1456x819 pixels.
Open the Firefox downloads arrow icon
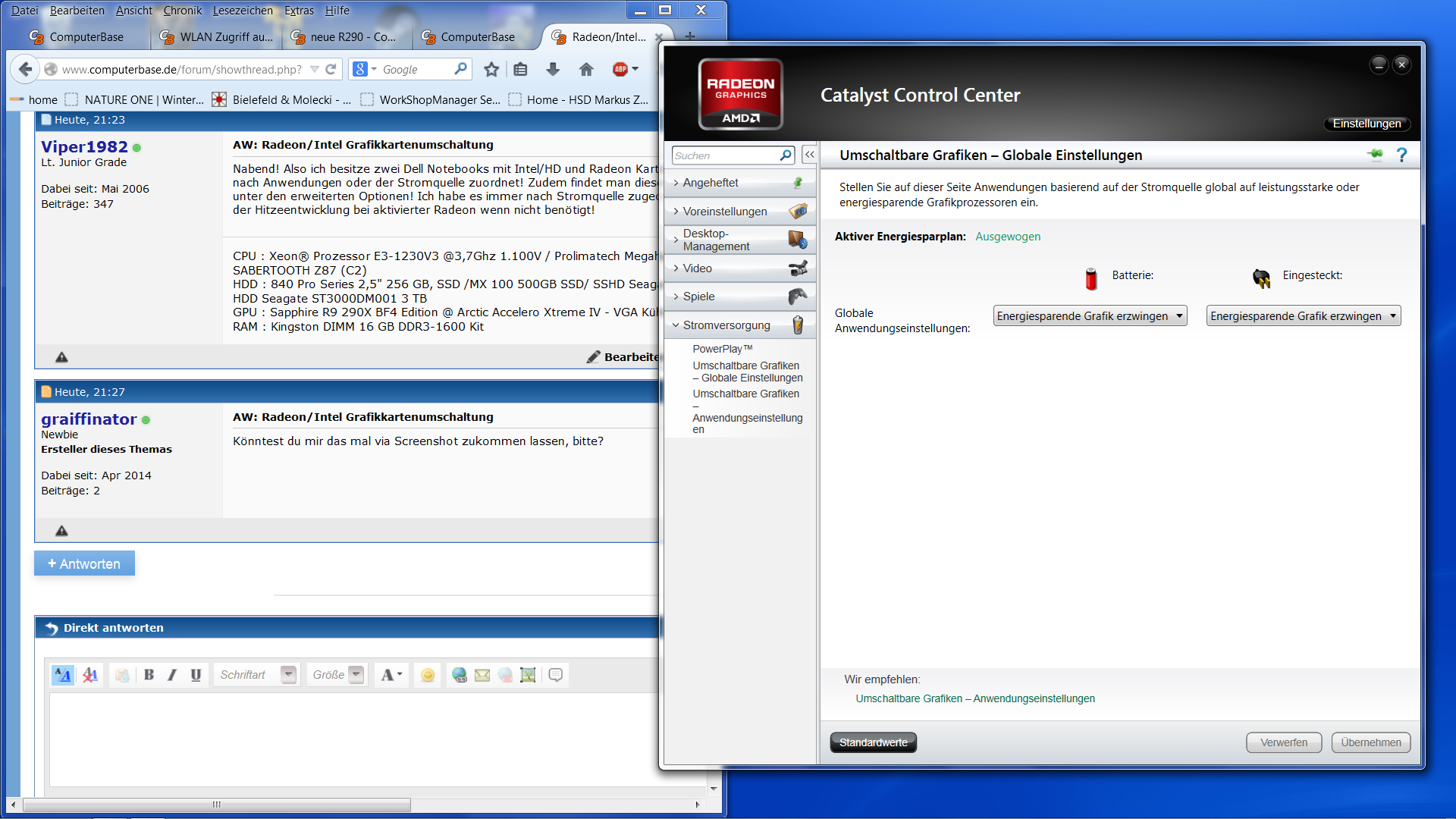[x=553, y=70]
